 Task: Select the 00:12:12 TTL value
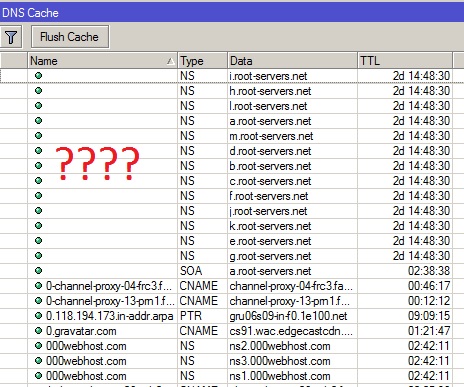pos(429,301)
